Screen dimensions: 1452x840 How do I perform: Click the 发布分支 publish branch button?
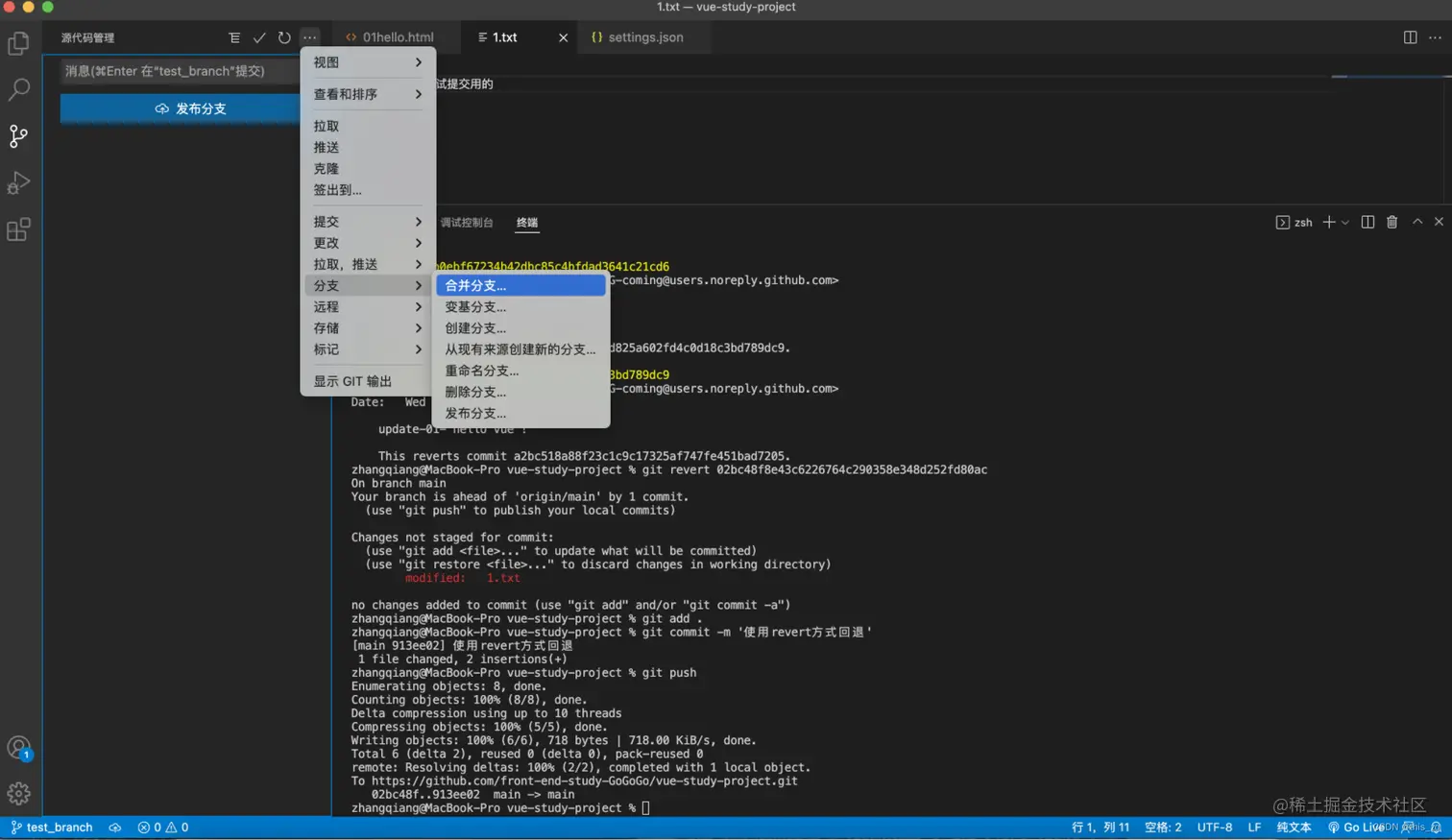(181, 108)
